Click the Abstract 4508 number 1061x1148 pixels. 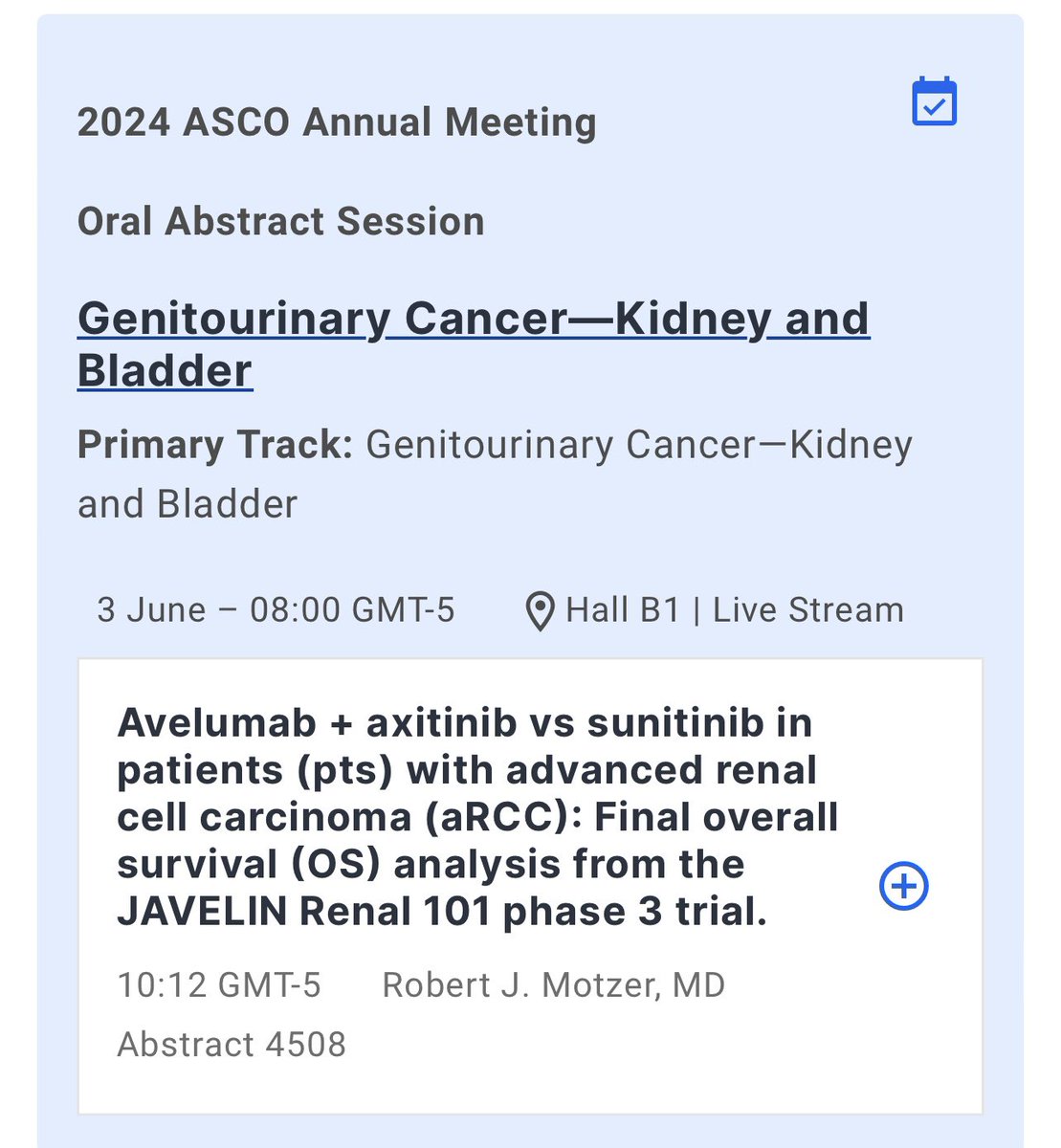232,1044
